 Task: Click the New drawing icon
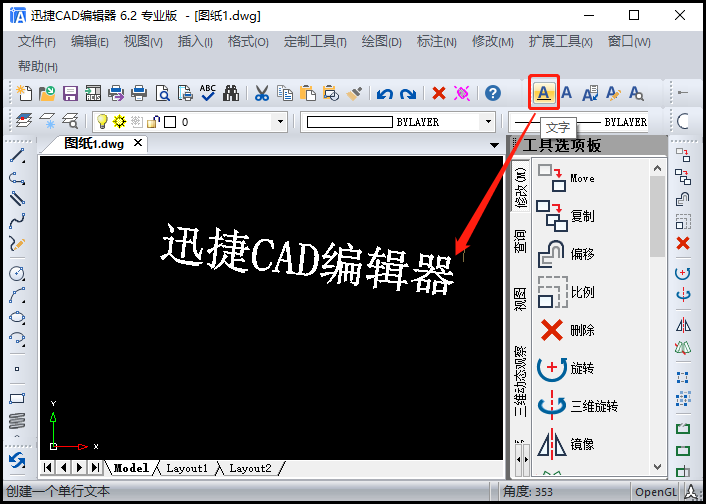(x=24, y=93)
